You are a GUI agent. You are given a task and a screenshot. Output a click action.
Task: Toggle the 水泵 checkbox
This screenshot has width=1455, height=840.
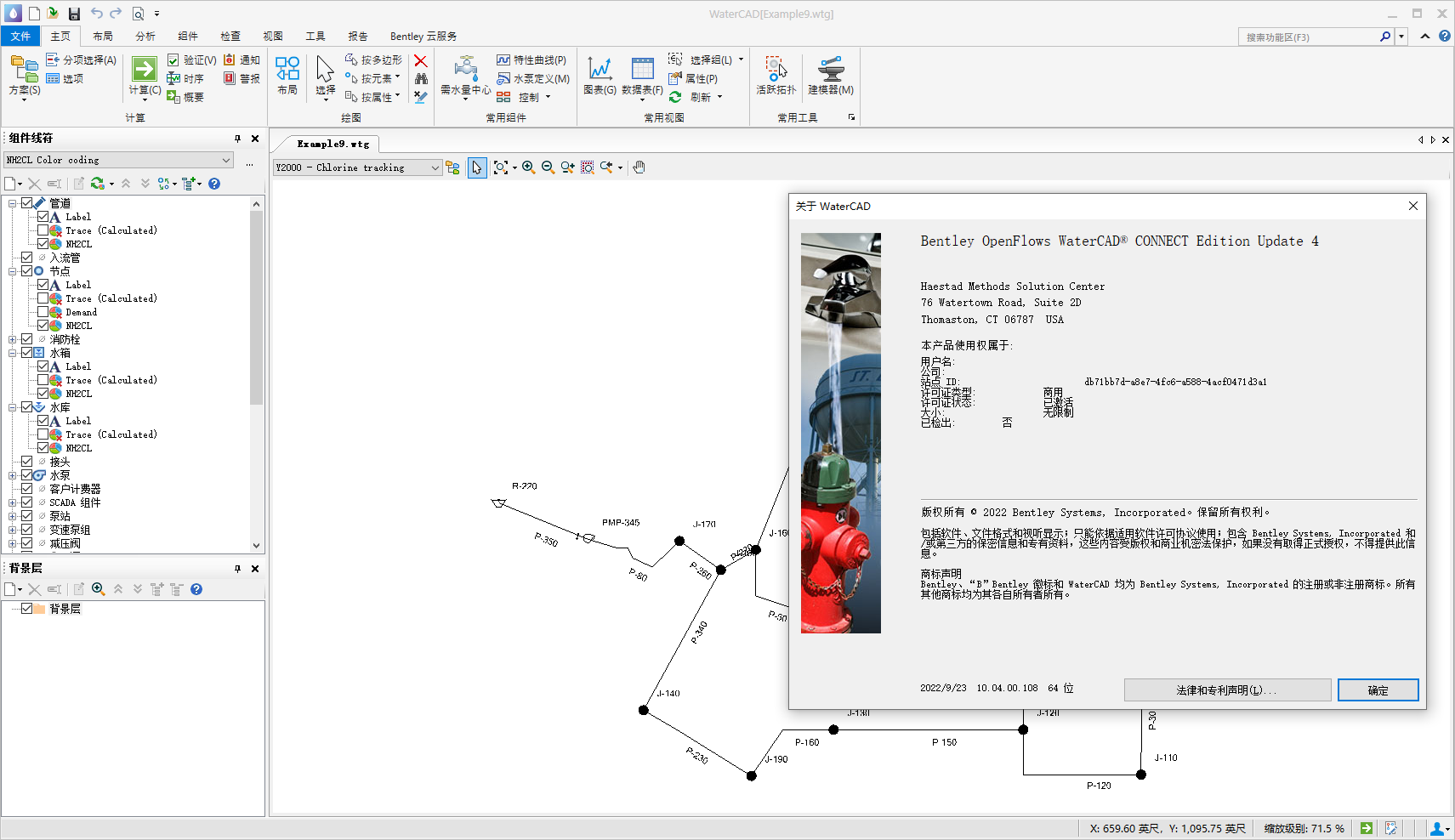pos(26,475)
